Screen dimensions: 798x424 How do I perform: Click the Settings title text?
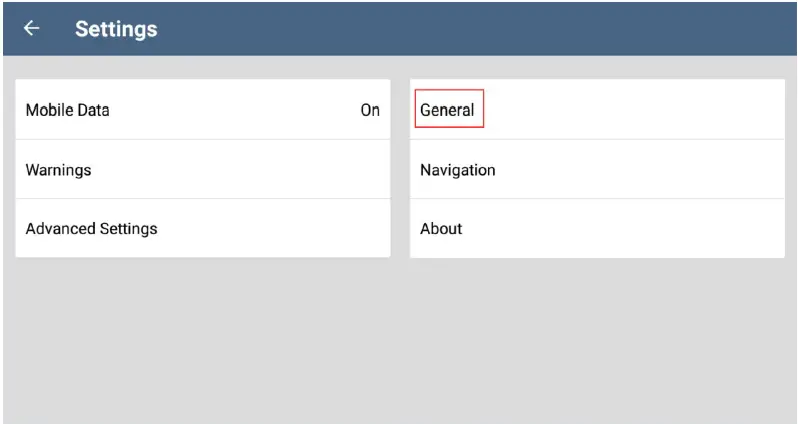(115, 29)
